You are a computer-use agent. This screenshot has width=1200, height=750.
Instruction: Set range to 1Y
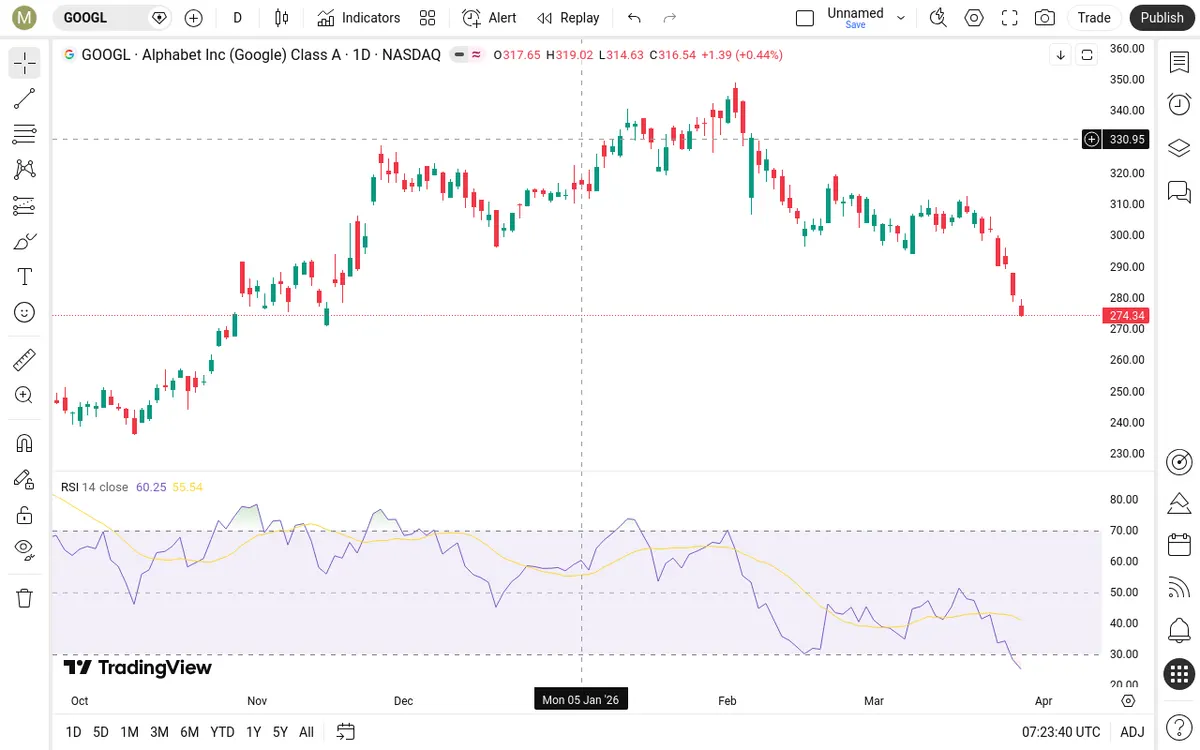(x=253, y=732)
